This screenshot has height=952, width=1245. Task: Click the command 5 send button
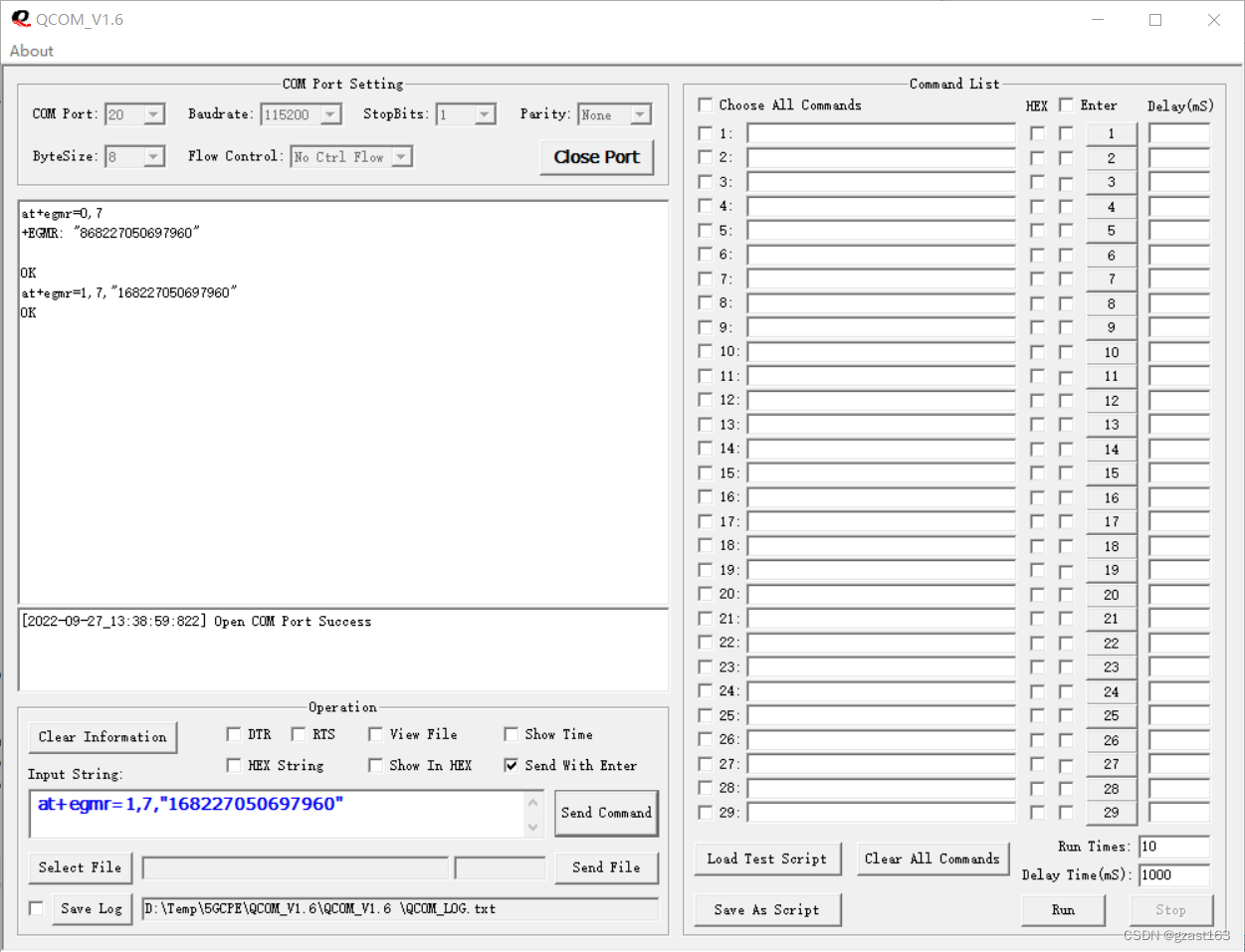[x=1112, y=231]
